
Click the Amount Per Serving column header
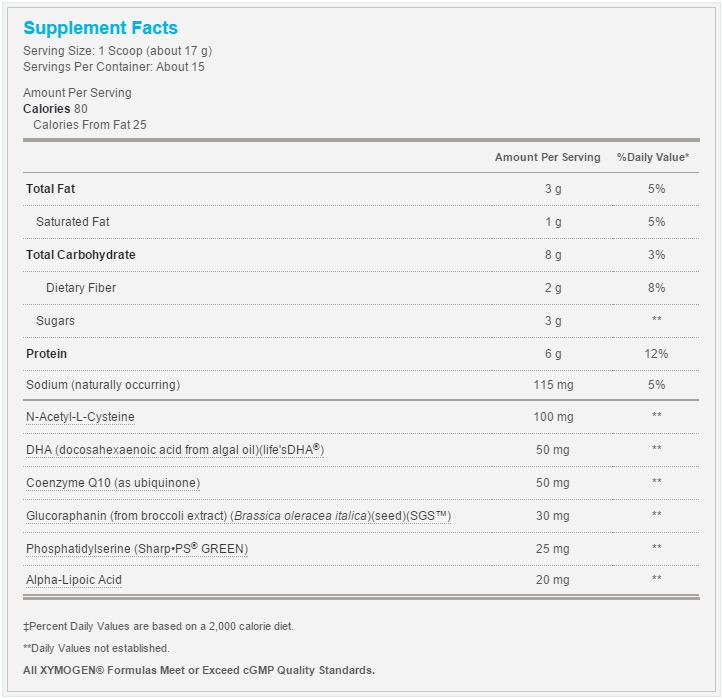pyautogui.click(x=547, y=157)
